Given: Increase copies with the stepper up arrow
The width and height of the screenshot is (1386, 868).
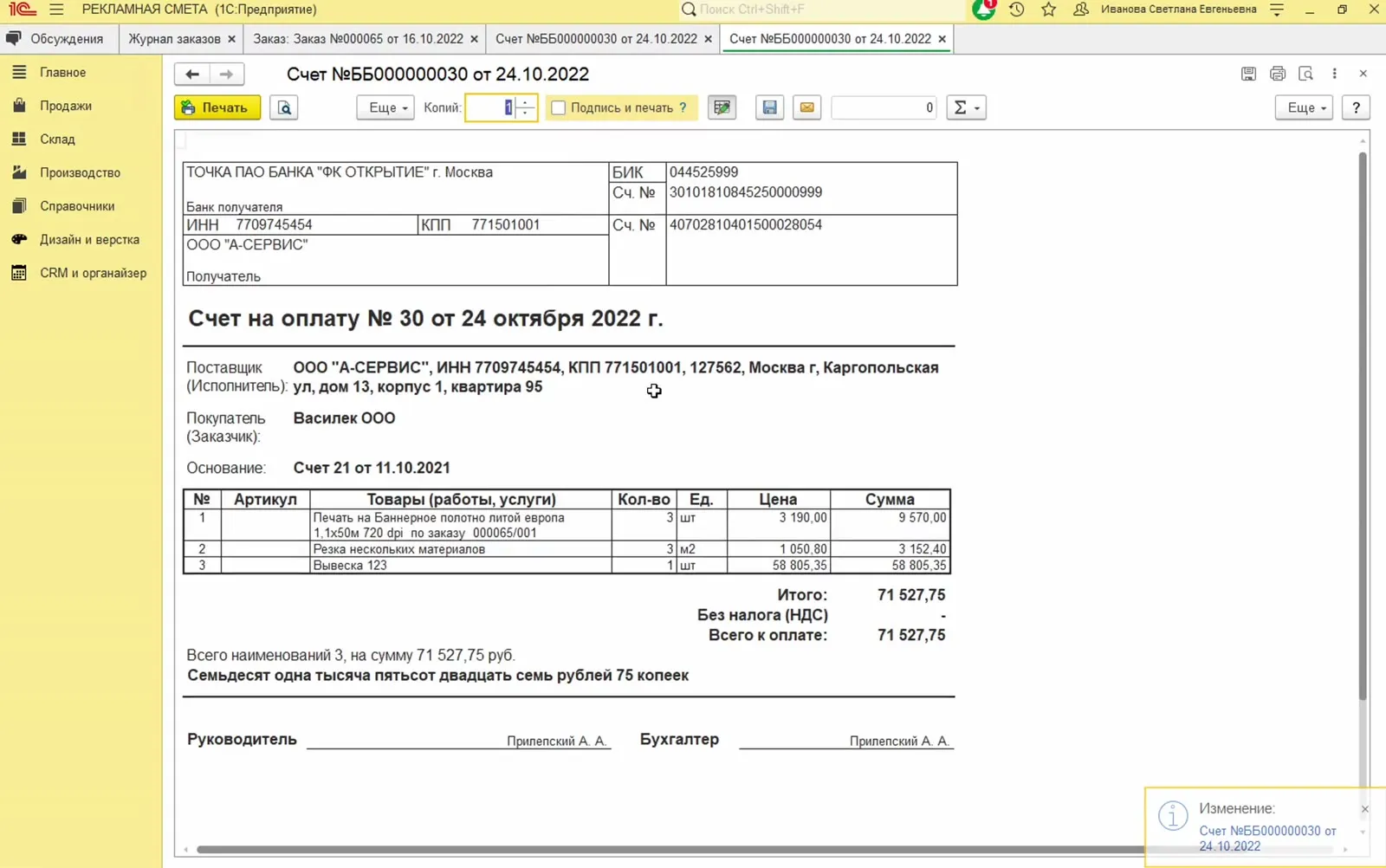Looking at the screenshot, I should click(526, 102).
